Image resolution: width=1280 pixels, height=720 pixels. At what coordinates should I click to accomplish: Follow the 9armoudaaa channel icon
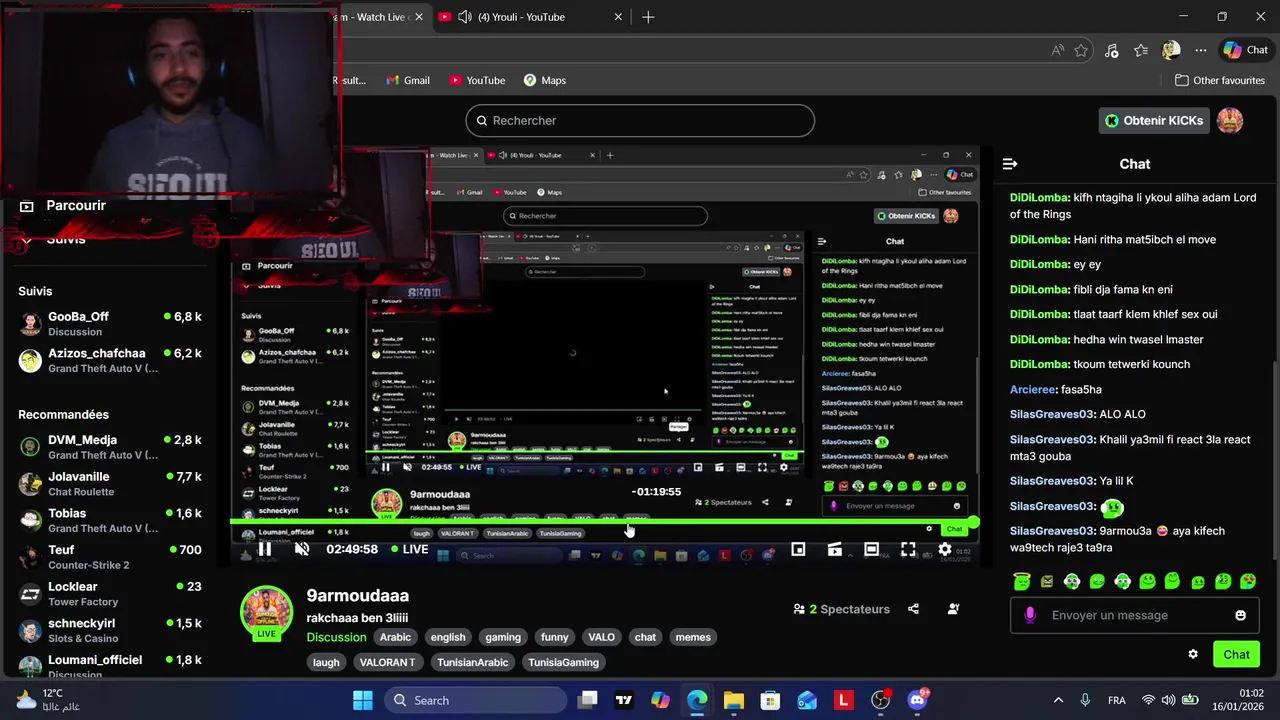pos(953,609)
